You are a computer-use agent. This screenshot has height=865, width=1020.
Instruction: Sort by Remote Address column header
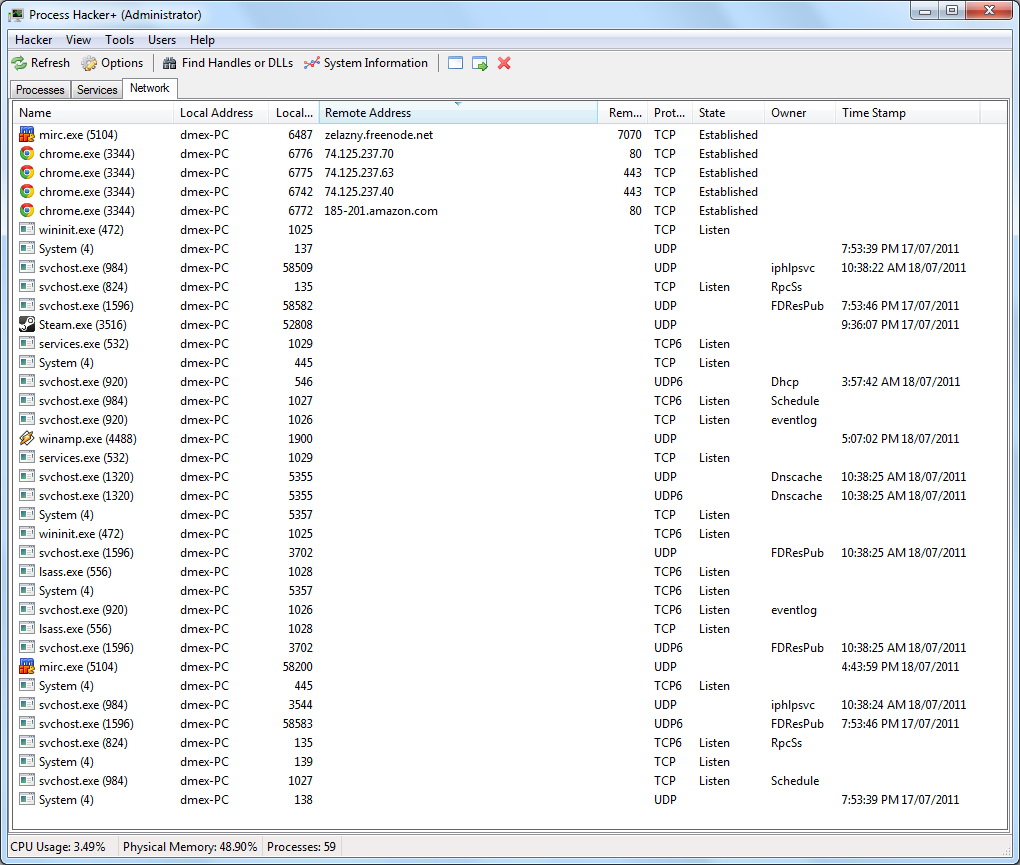(458, 113)
